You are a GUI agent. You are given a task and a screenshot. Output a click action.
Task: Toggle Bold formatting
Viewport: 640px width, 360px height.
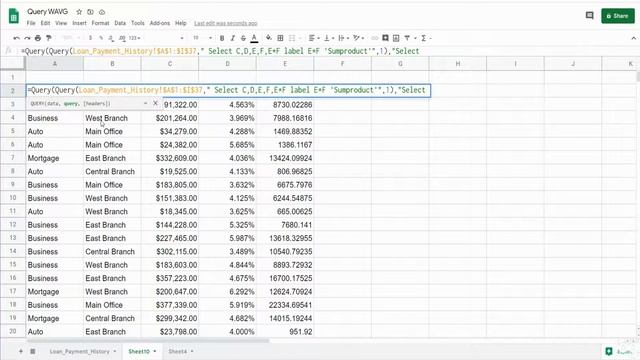pyautogui.click(x=222, y=38)
